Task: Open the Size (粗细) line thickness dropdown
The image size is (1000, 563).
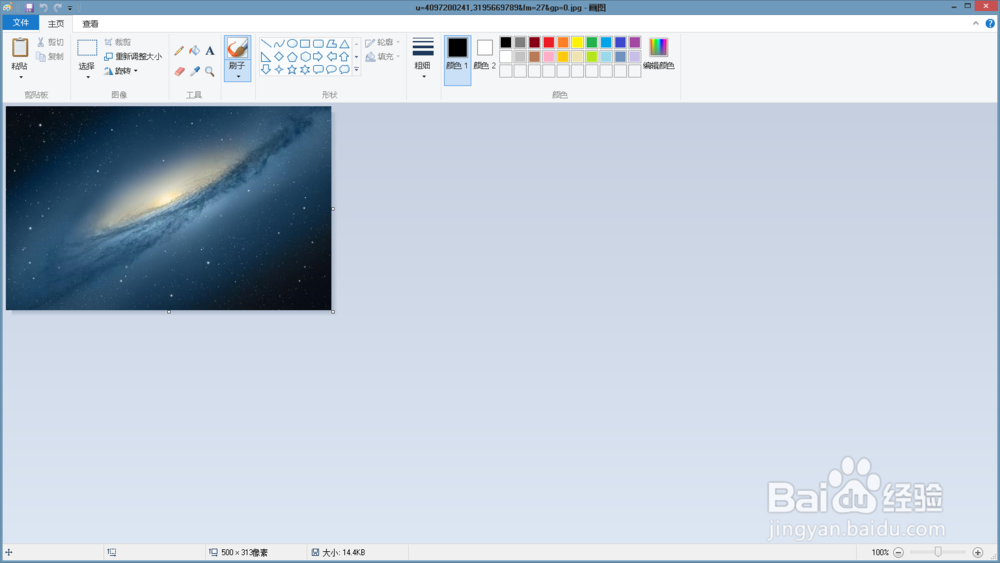Action: pos(423,58)
